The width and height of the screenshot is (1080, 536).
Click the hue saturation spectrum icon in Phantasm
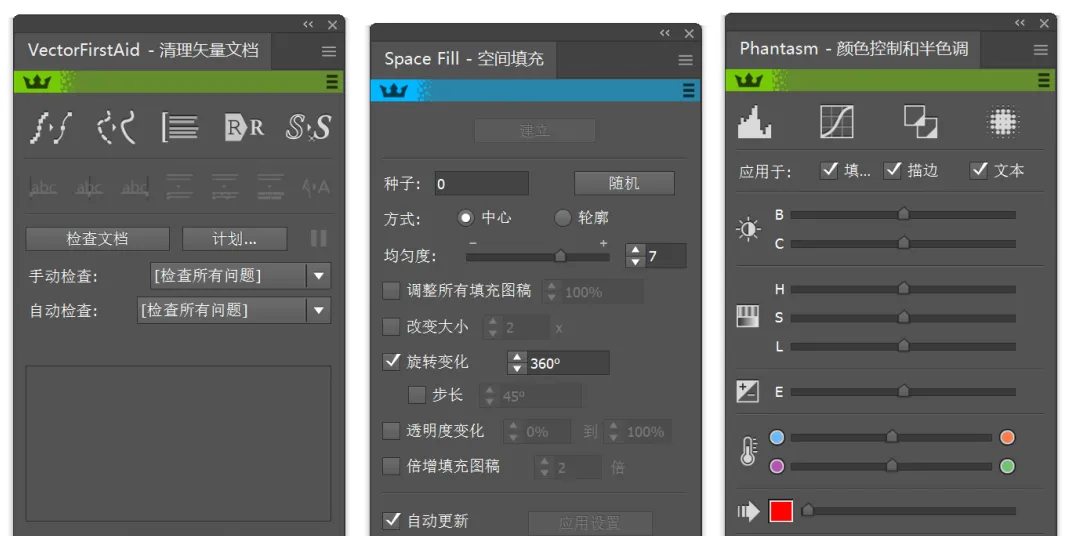(748, 316)
